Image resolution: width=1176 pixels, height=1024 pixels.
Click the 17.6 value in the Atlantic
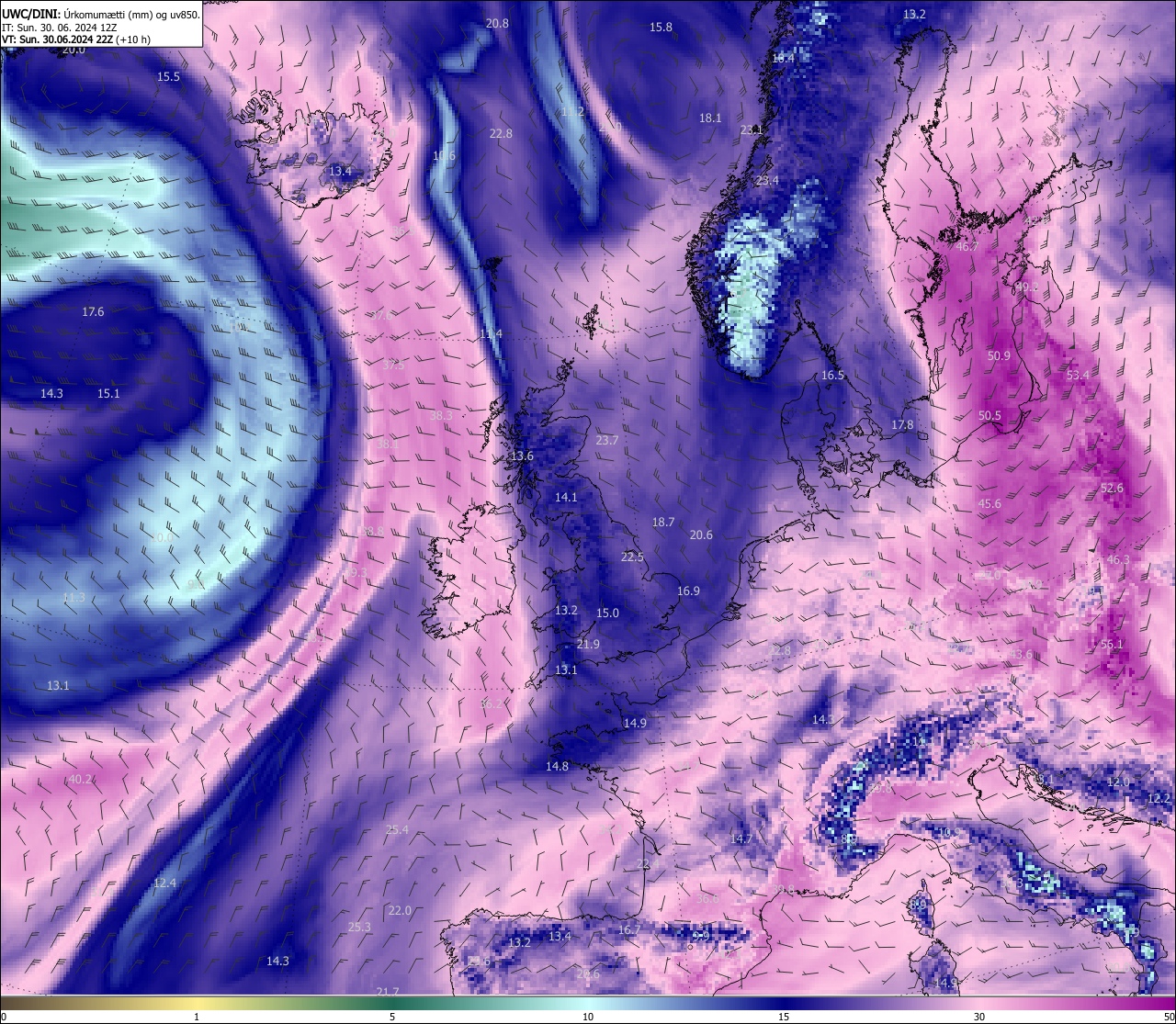93,312
